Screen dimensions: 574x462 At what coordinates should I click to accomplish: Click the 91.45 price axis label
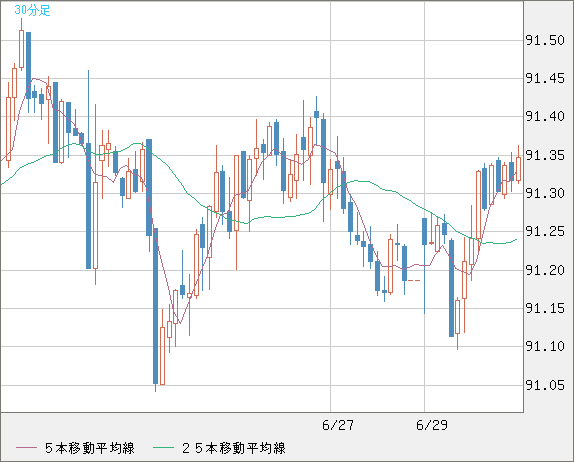point(545,78)
